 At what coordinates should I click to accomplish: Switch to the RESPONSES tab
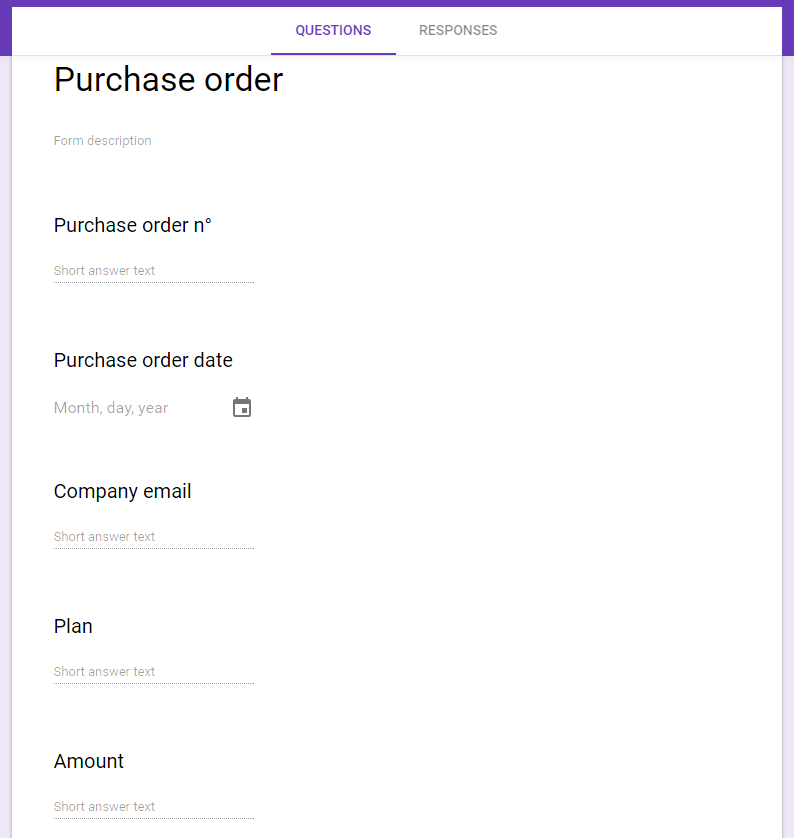(458, 30)
